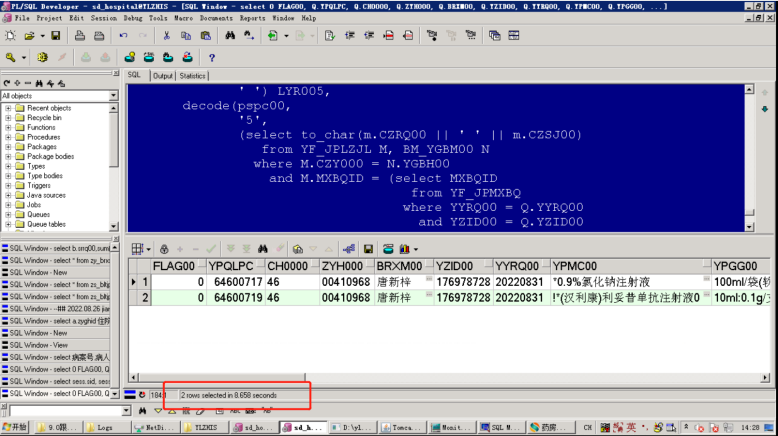Click cell 64600719 in row 2
Image resolution: width=778 pixels, height=436 pixels.
coord(235,298)
